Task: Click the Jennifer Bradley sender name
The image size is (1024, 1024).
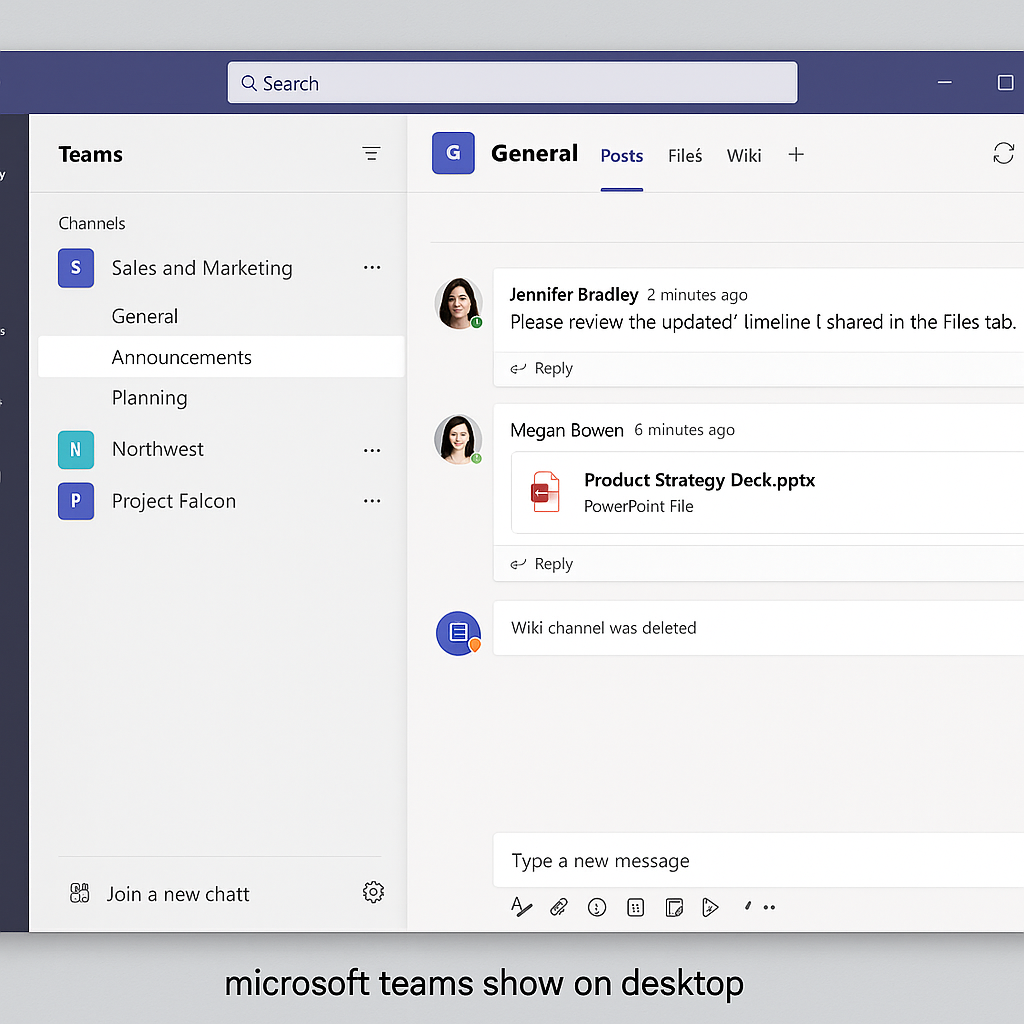Action: tap(573, 295)
